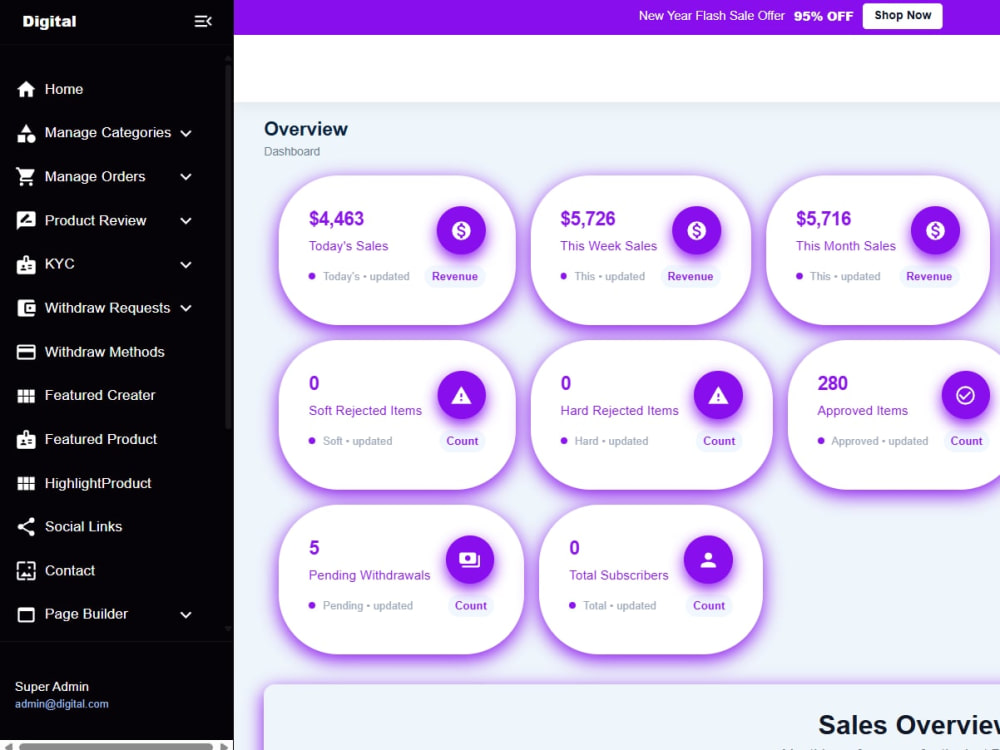This screenshot has height=750, width=1000.
Task: Click the Super Admin name
Action: pyautogui.click(x=52, y=687)
